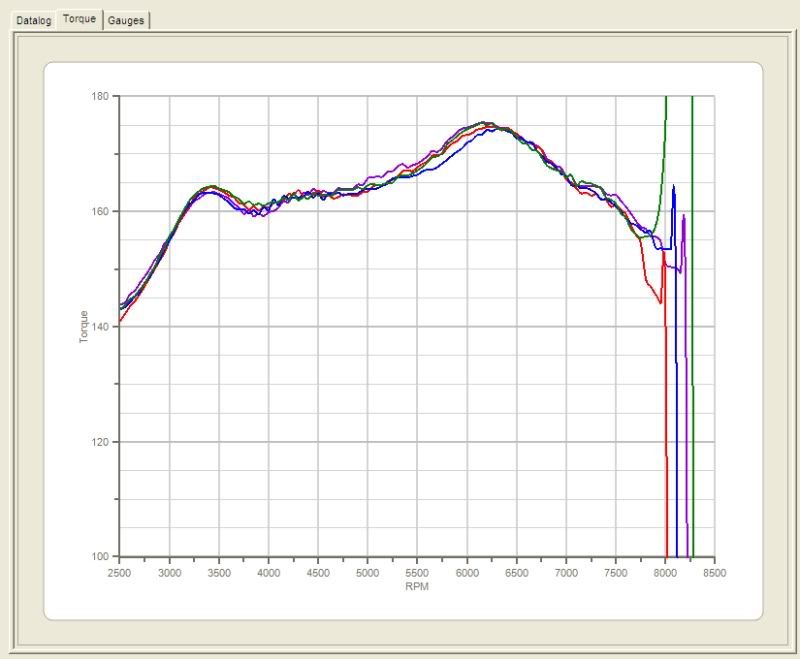The width and height of the screenshot is (800, 659).
Task: Click the 5500 RPM axis label
Action: (417, 573)
